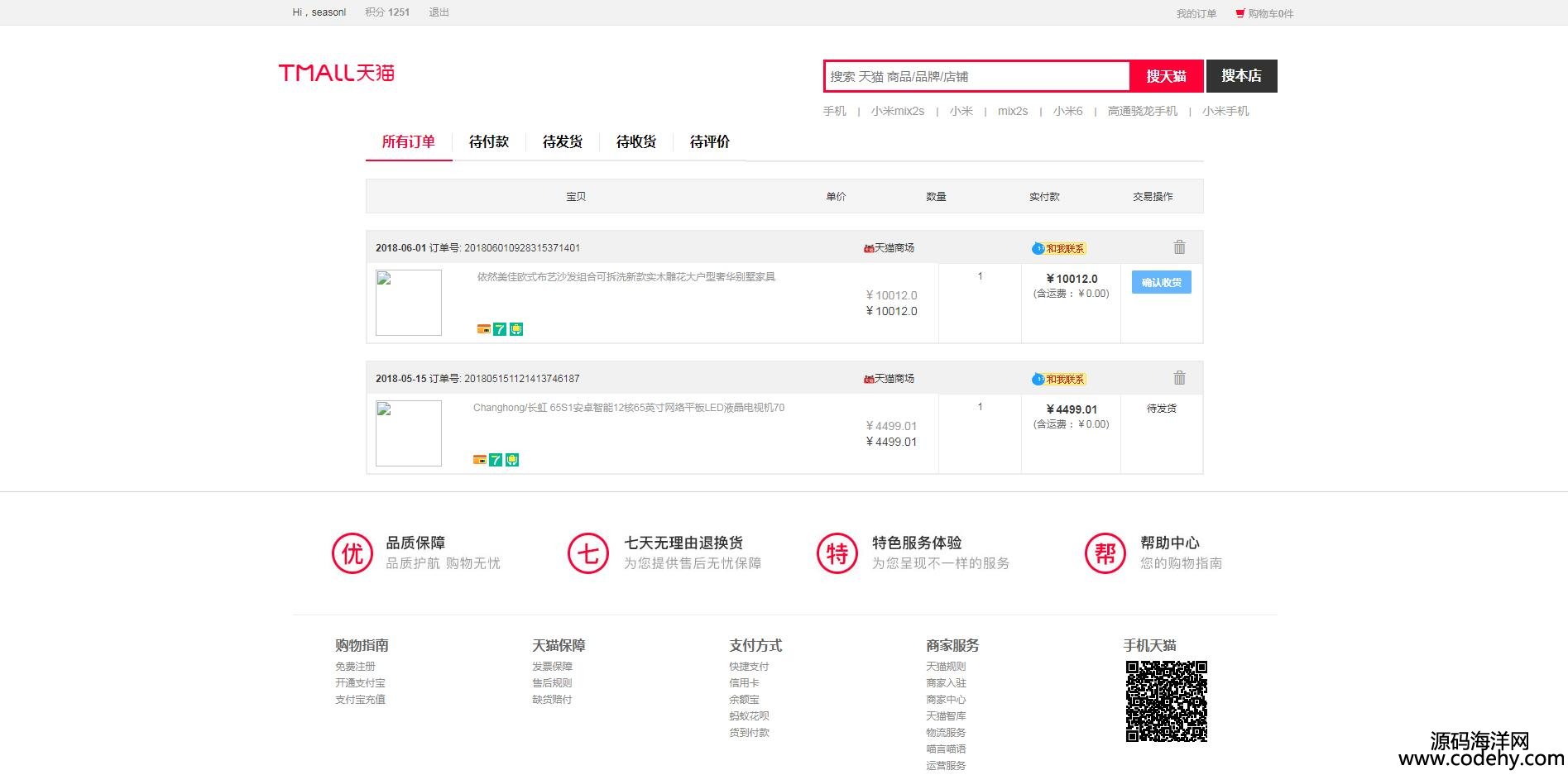
Task: Open 我的订单 link in top bar
Action: [x=1196, y=13]
